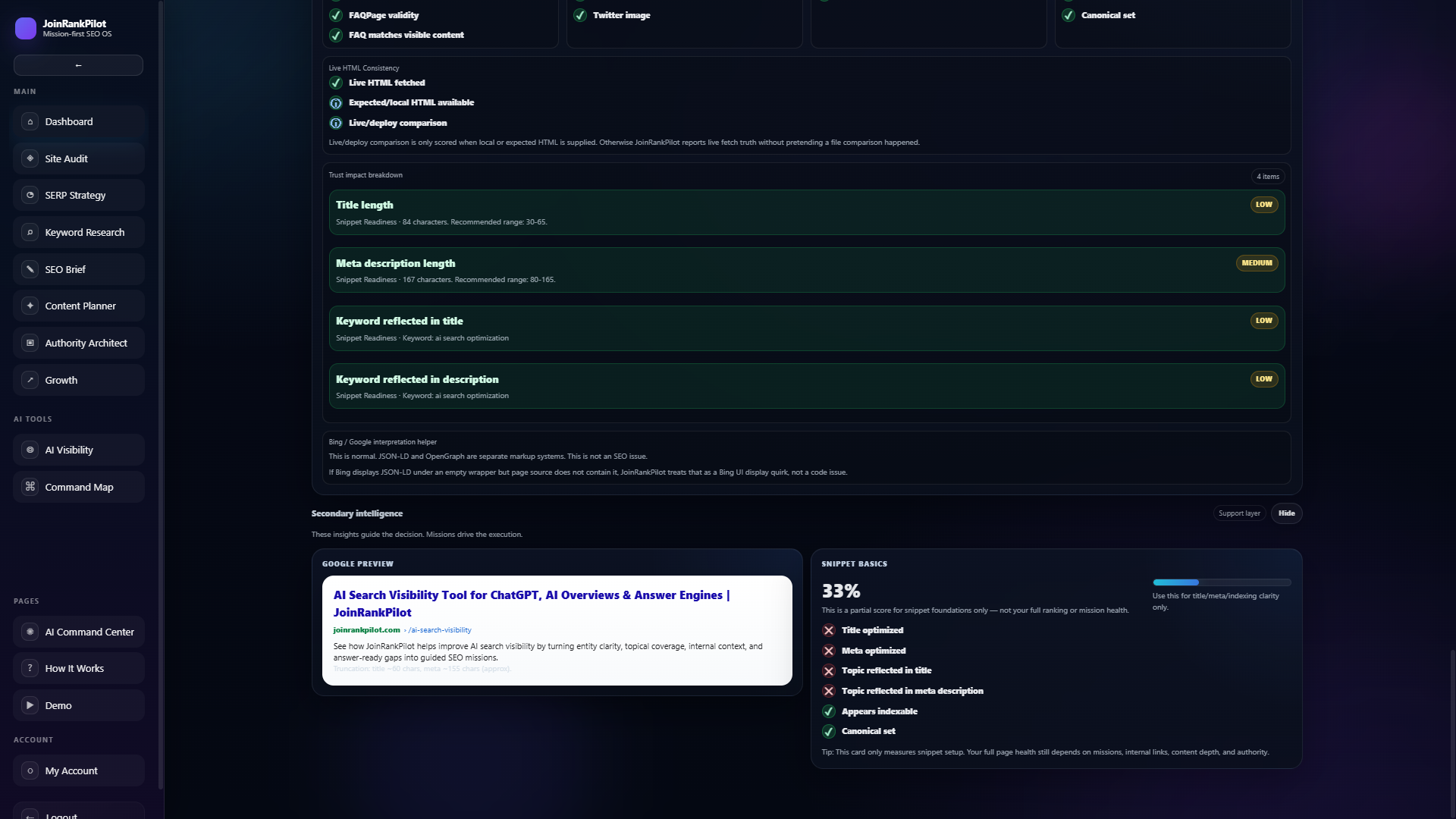Open SERP Strategy
The width and height of the screenshot is (1456, 819).
[79, 195]
